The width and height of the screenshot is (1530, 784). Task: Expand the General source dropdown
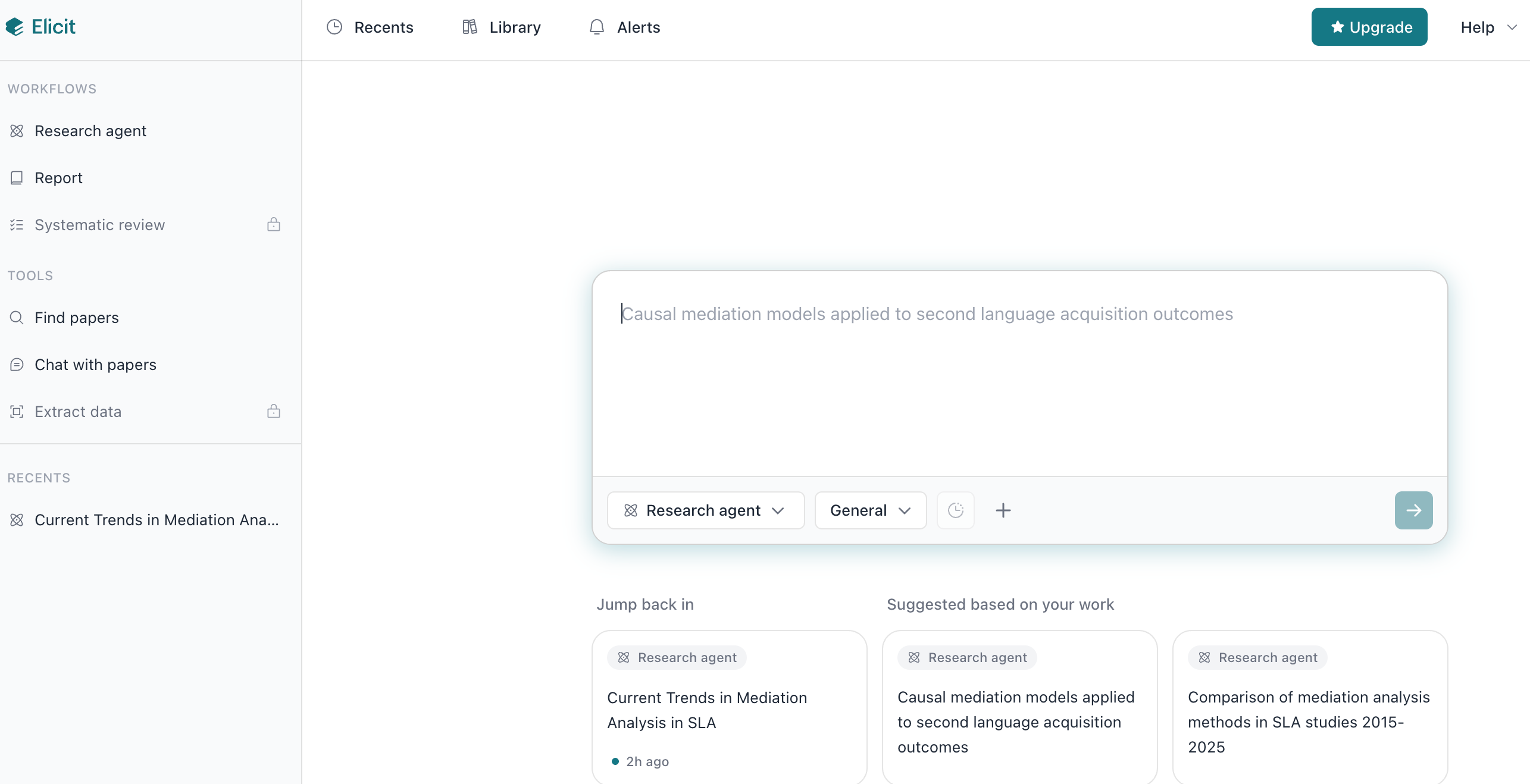click(871, 510)
